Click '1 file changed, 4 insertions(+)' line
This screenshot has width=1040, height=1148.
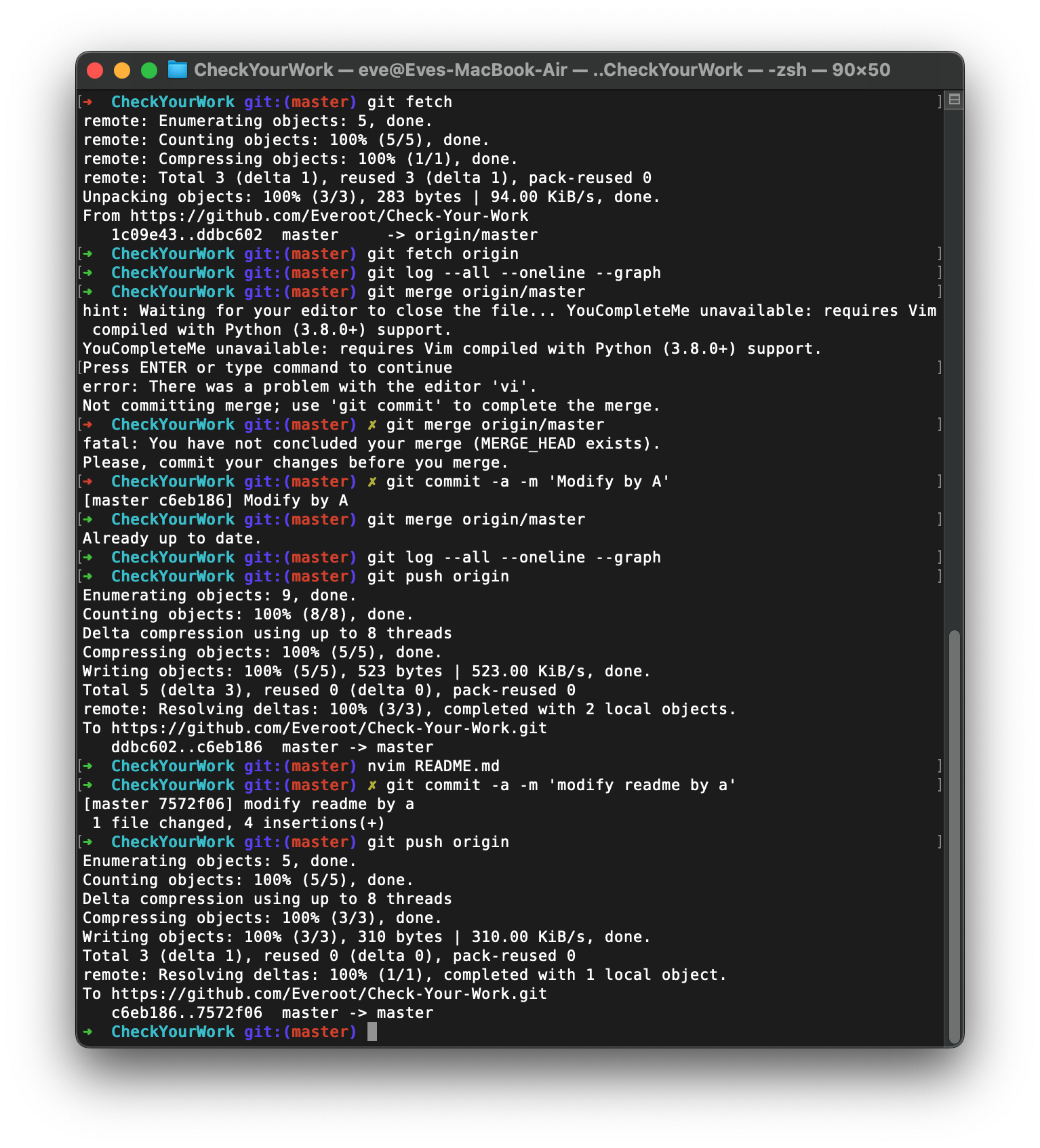click(x=239, y=823)
